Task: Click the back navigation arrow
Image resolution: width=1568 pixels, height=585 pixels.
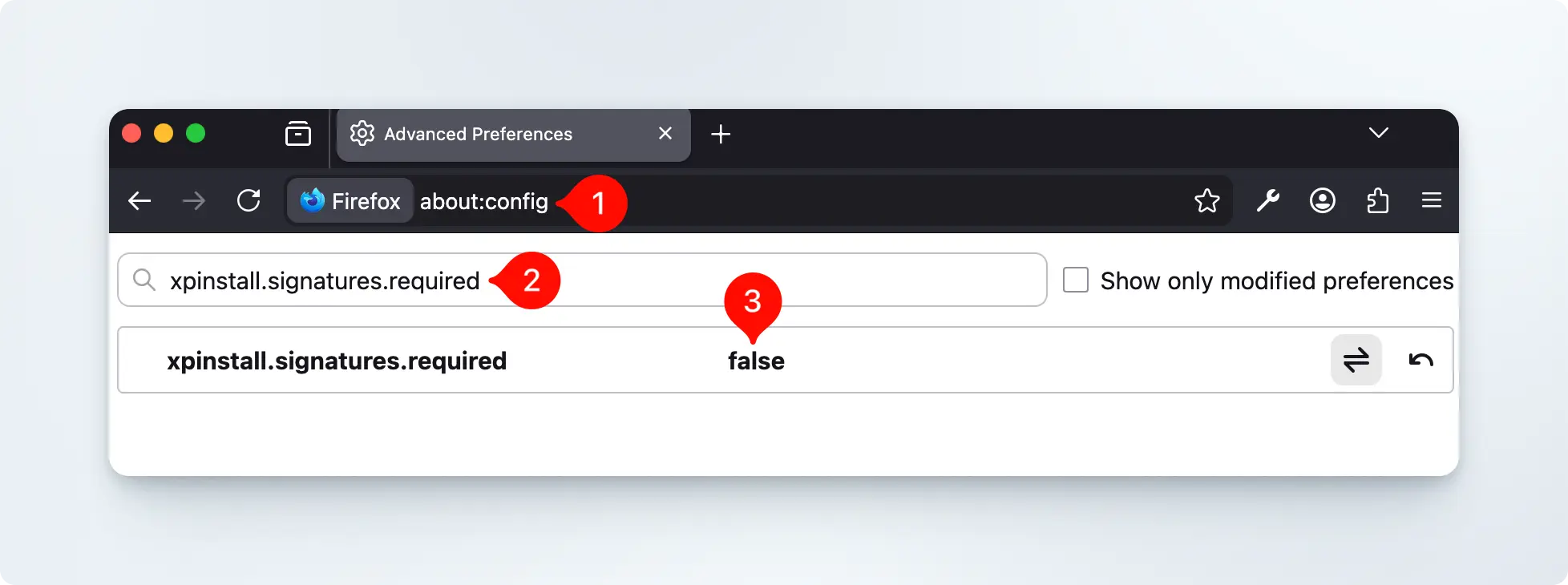Action: [139, 200]
